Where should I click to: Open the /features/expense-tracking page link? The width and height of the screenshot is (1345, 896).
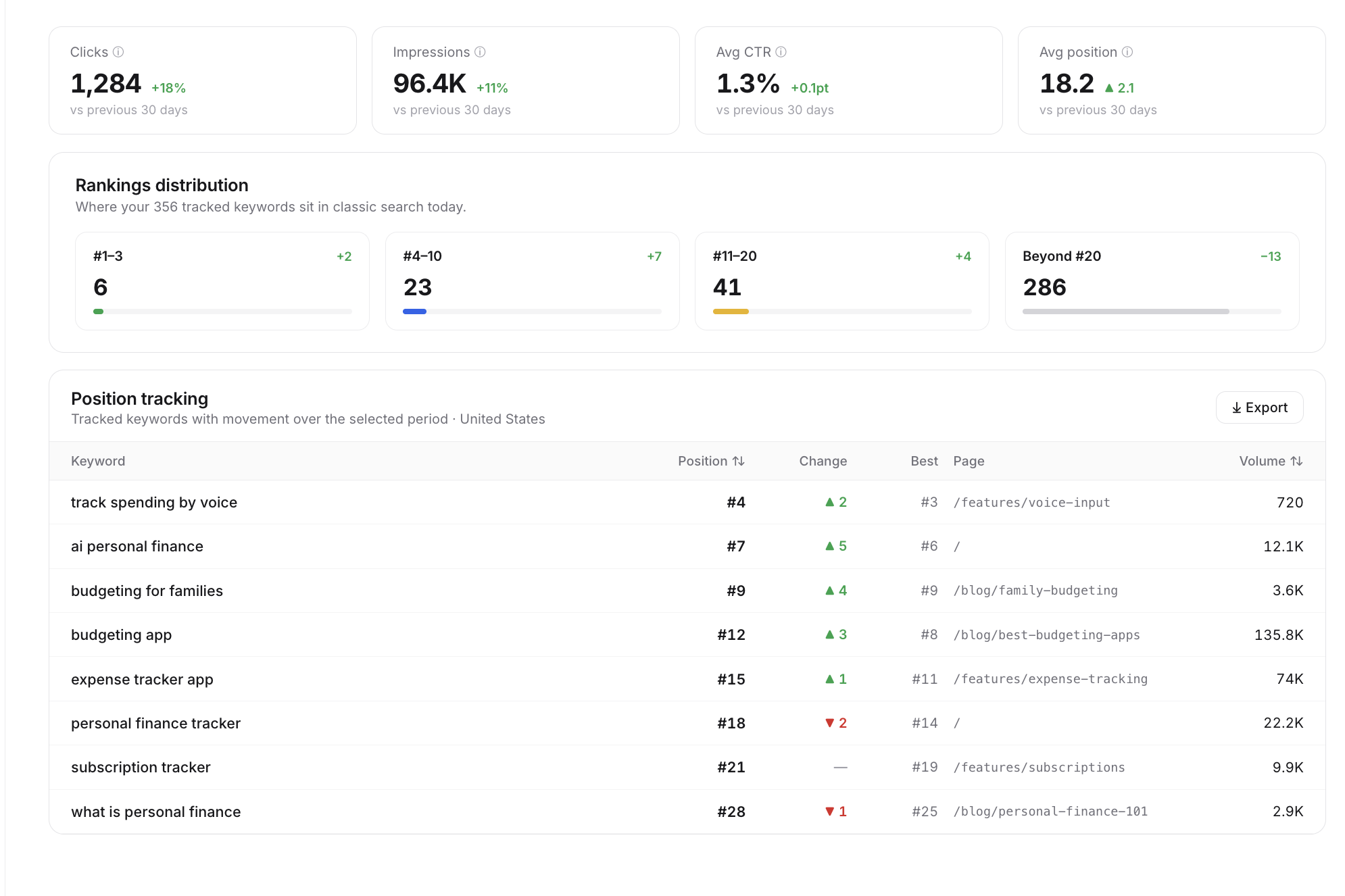pos(1050,679)
